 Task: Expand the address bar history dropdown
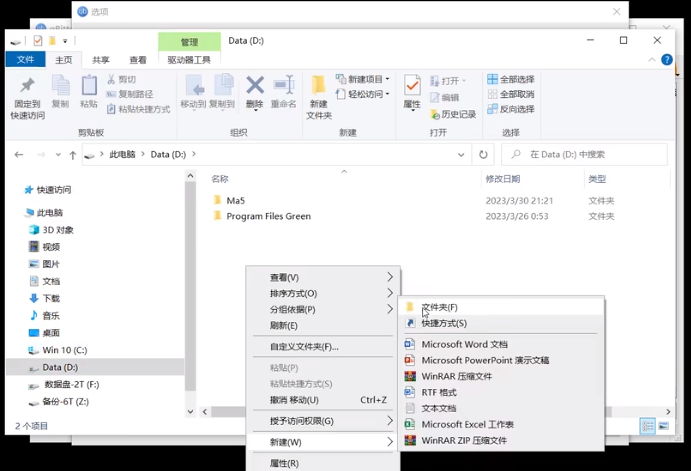(x=461, y=155)
